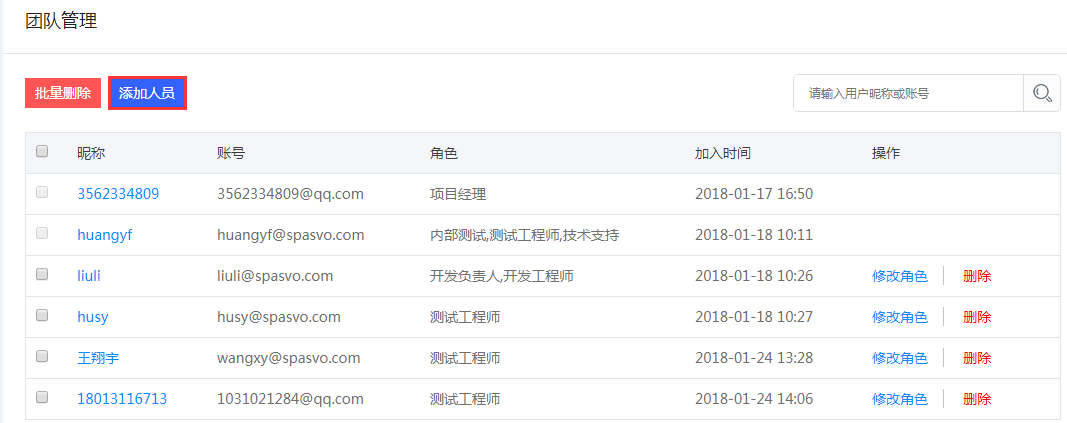This screenshot has height=423, width=1067.
Task: Click the 王翔宇 nickname link
Action: [98, 358]
